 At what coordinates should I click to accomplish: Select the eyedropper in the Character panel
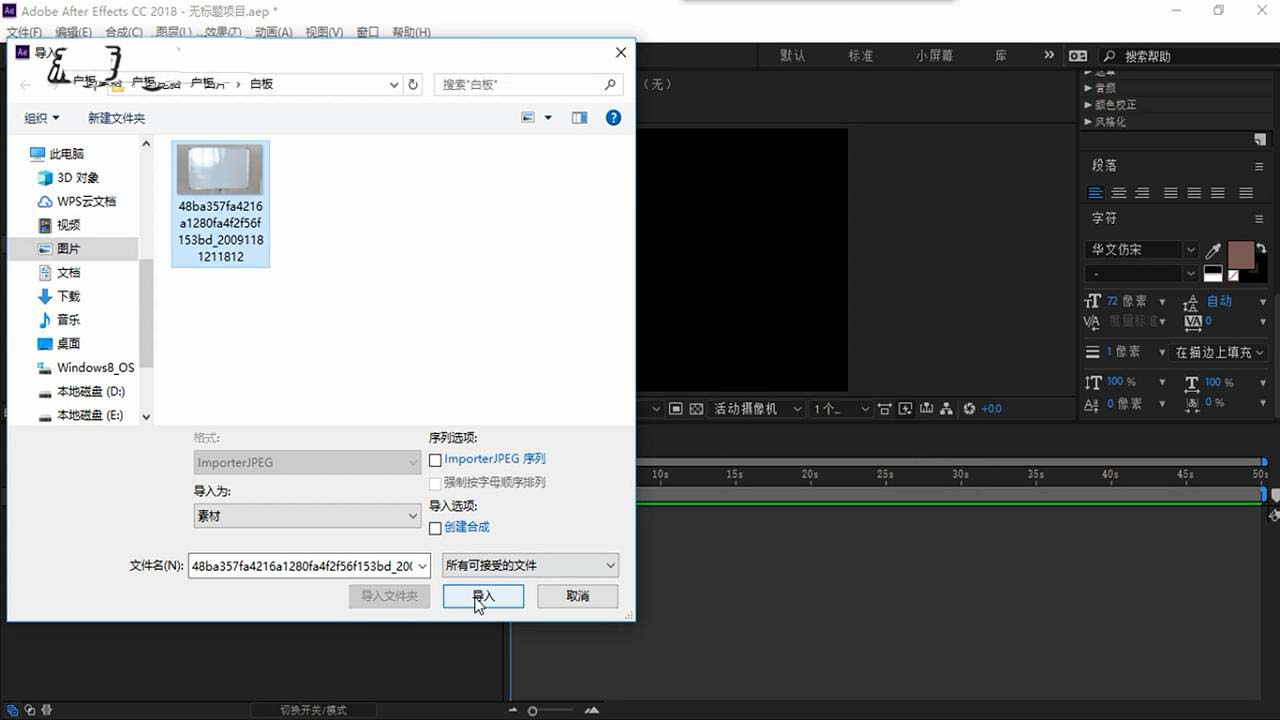1214,249
